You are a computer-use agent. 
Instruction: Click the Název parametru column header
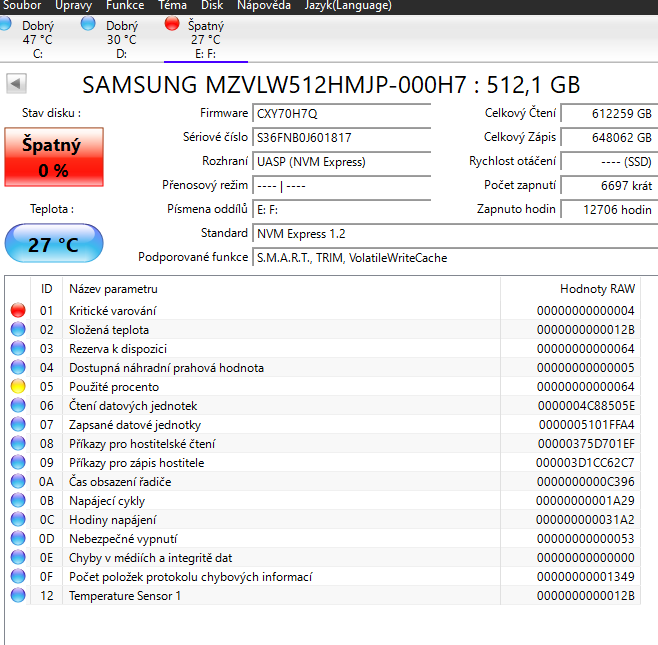(x=281, y=289)
